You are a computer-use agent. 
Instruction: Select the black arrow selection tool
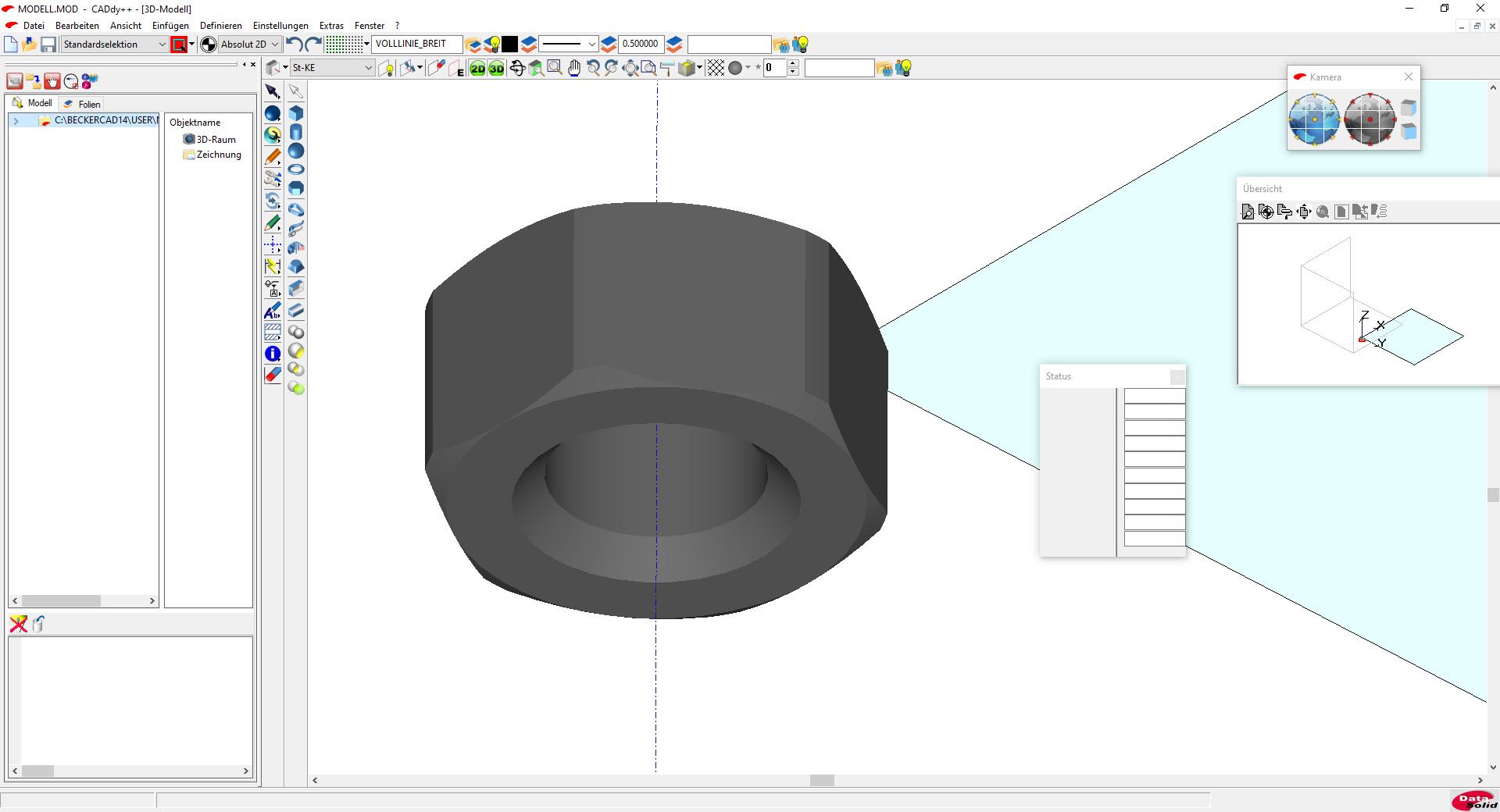[273, 91]
